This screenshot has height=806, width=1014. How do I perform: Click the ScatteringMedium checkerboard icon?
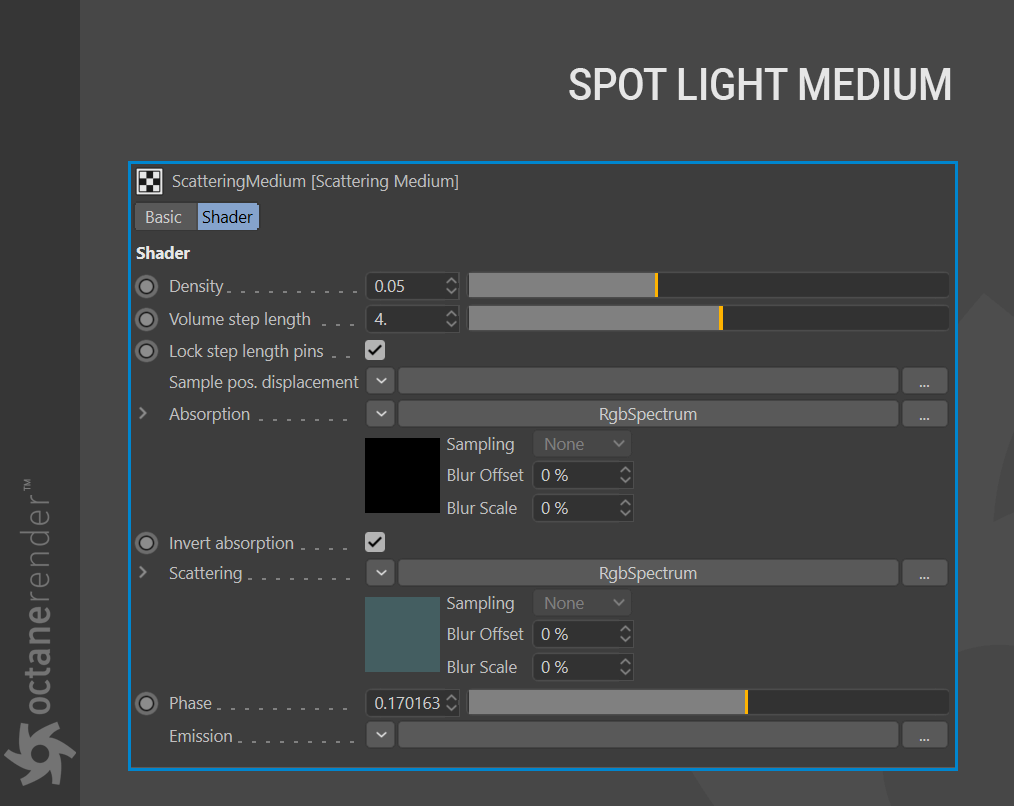tap(149, 181)
